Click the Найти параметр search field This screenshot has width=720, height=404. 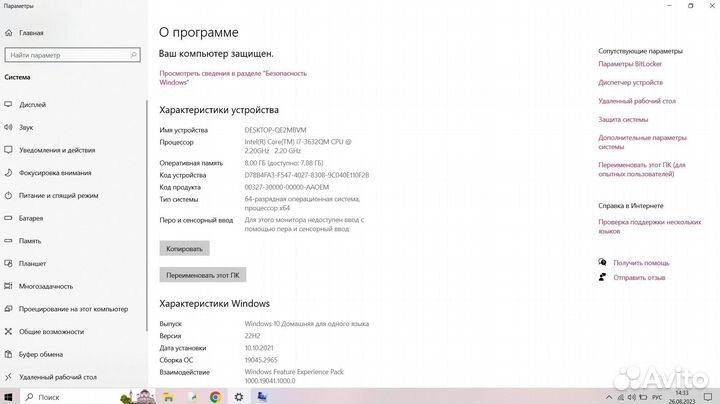click(72, 55)
